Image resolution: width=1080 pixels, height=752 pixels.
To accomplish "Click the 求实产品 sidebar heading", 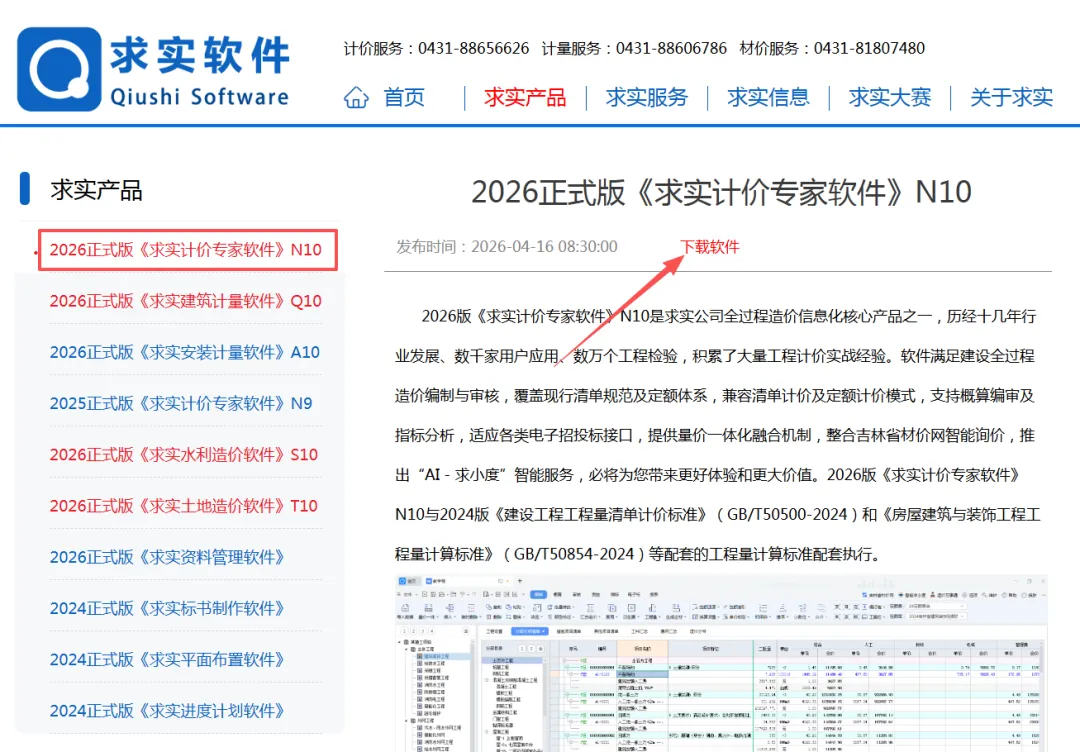I will point(96,190).
